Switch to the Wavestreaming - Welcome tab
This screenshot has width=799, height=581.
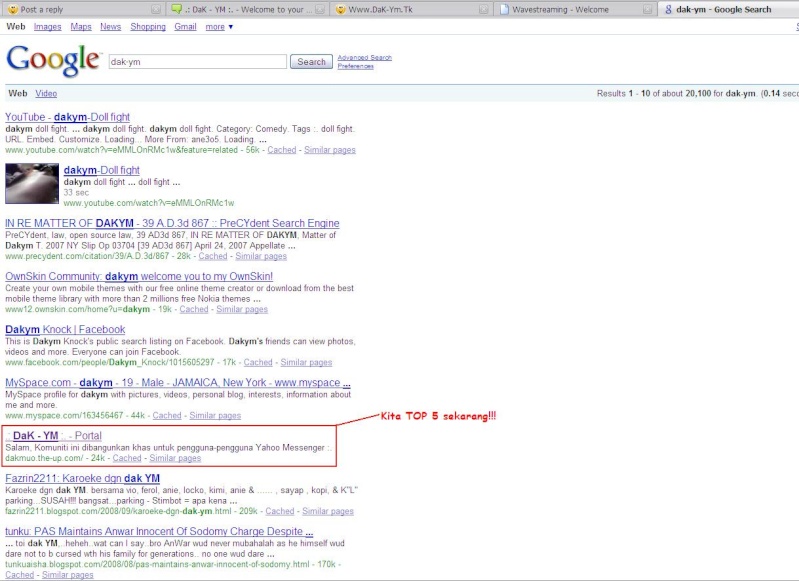click(575, 9)
